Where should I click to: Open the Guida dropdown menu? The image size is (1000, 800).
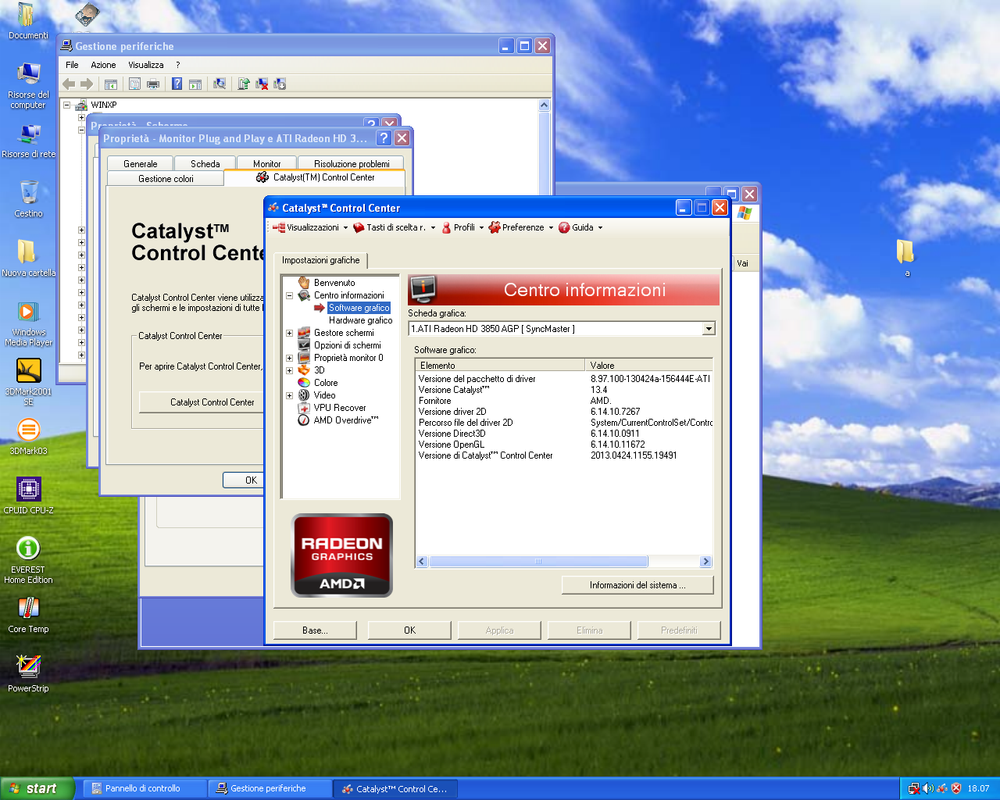point(580,227)
